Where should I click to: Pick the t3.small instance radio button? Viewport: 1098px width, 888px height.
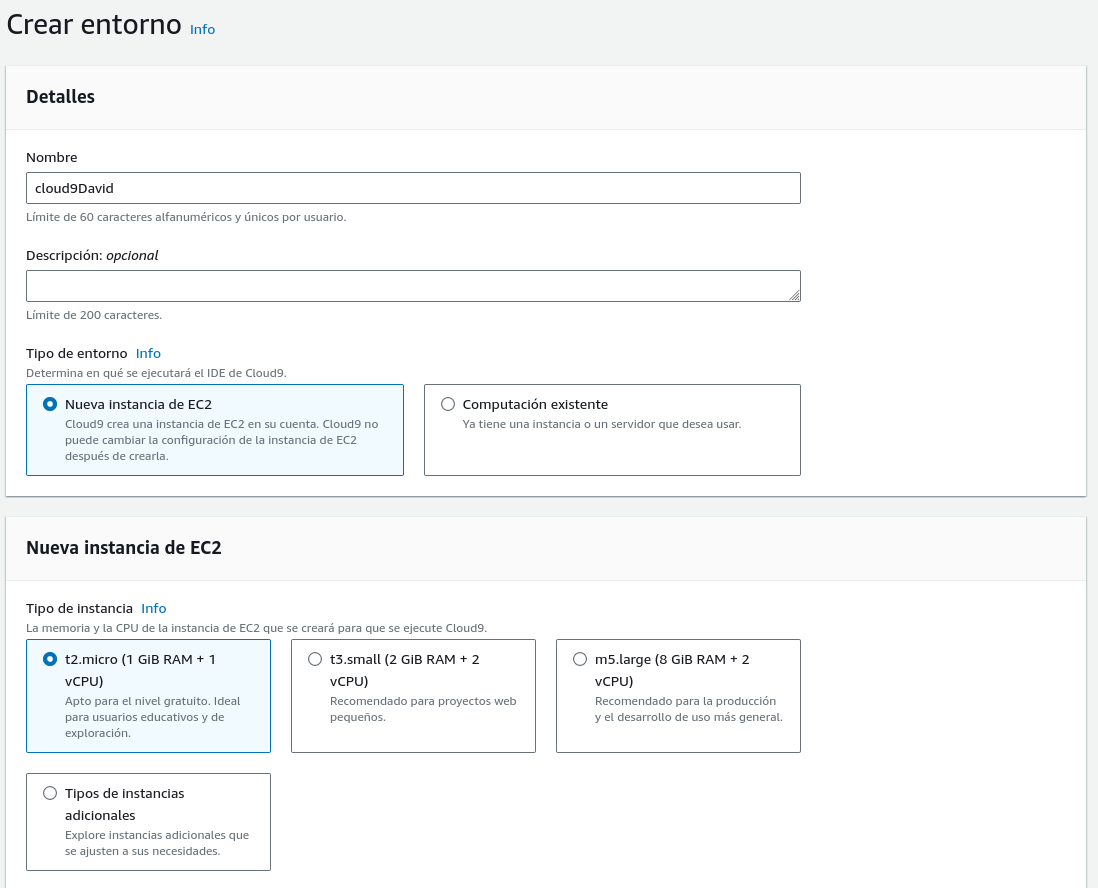pyautogui.click(x=315, y=659)
